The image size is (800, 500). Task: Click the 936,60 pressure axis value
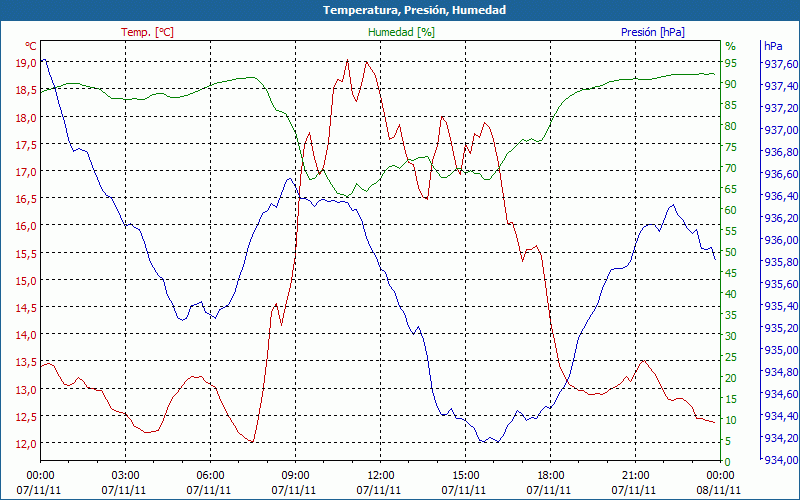tap(779, 174)
